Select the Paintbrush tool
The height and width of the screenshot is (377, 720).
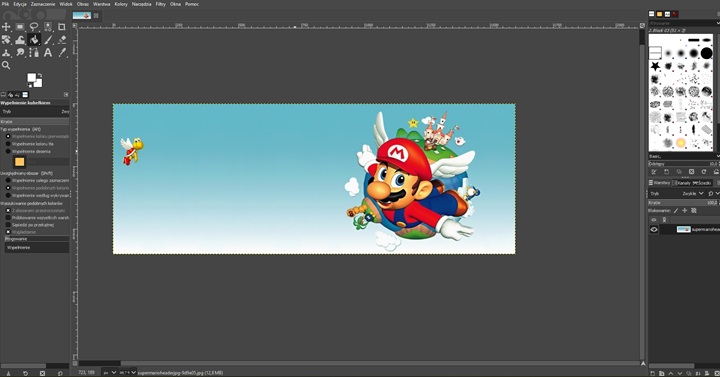point(48,40)
